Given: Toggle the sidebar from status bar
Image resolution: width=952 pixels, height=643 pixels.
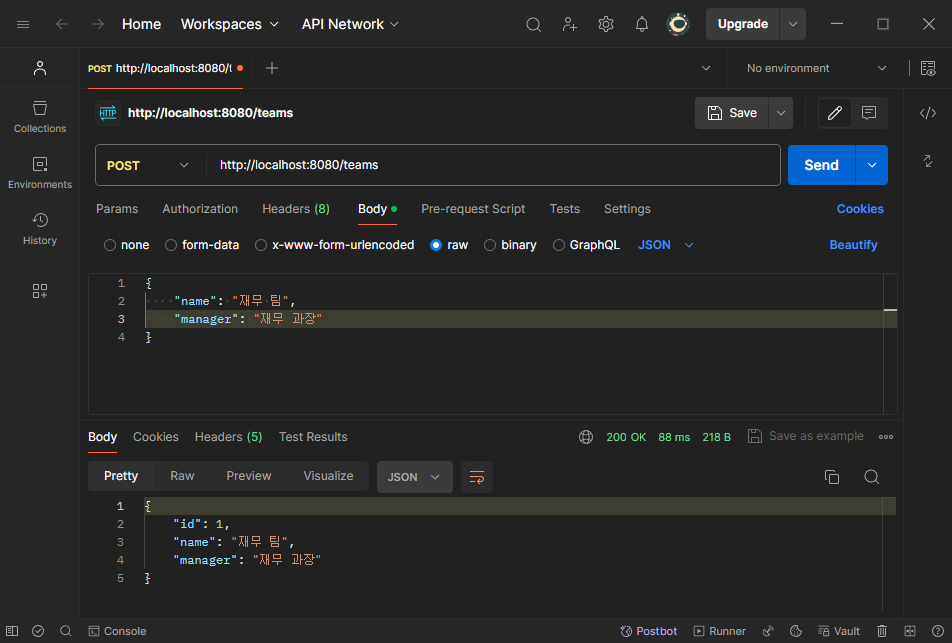Looking at the screenshot, I should pyautogui.click(x=12, y=631).
